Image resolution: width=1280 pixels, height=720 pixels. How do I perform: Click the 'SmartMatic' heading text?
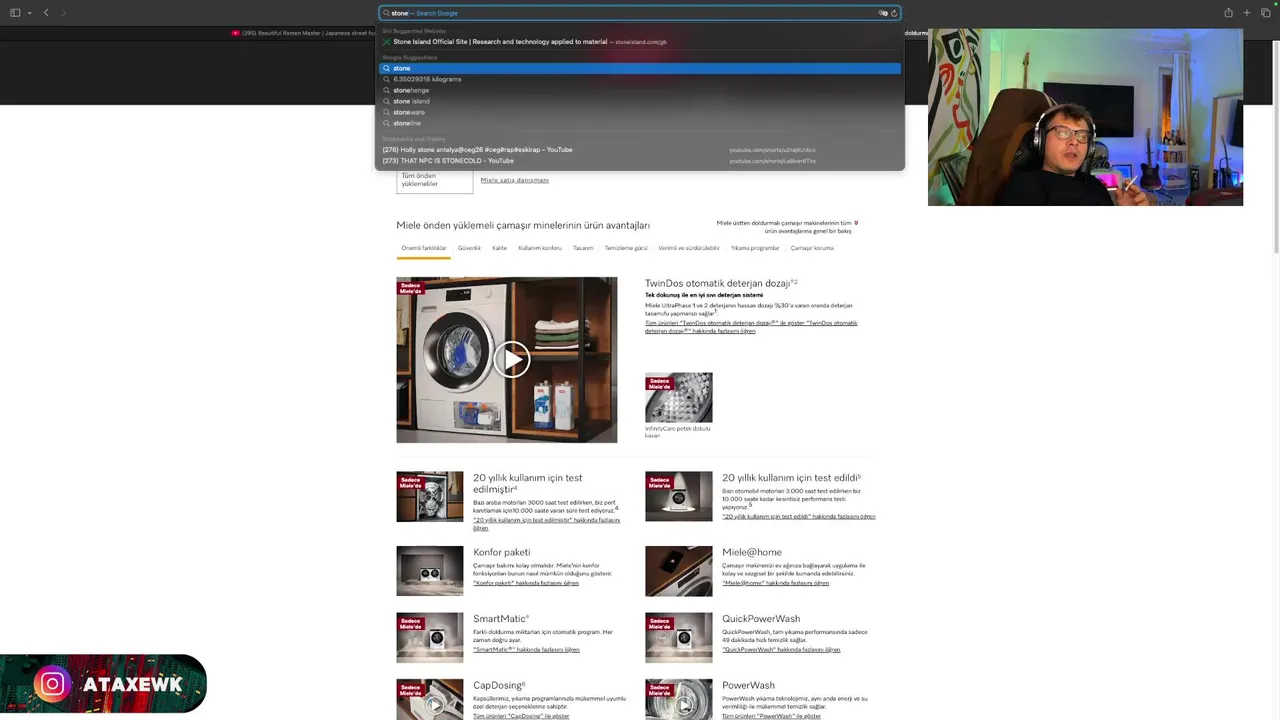coord(499,619)
